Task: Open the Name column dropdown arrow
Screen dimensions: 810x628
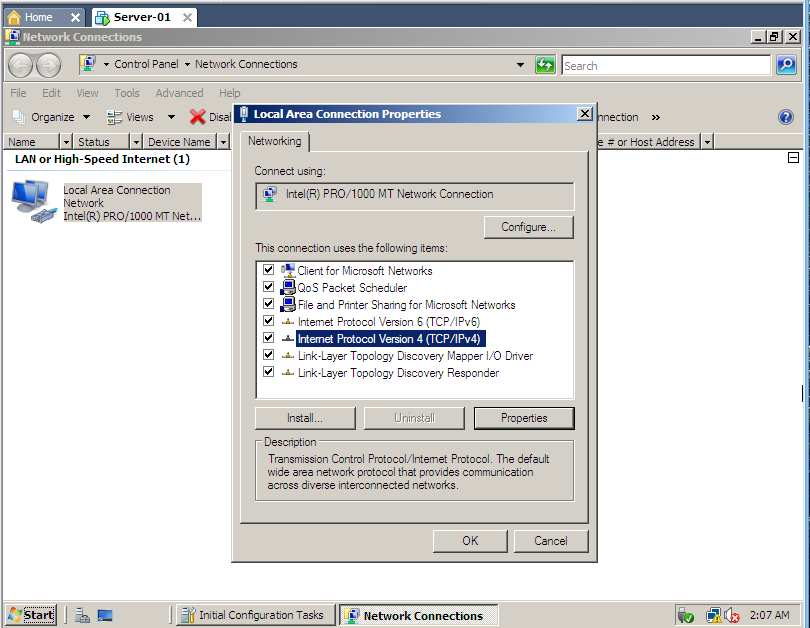Action: 66,142
